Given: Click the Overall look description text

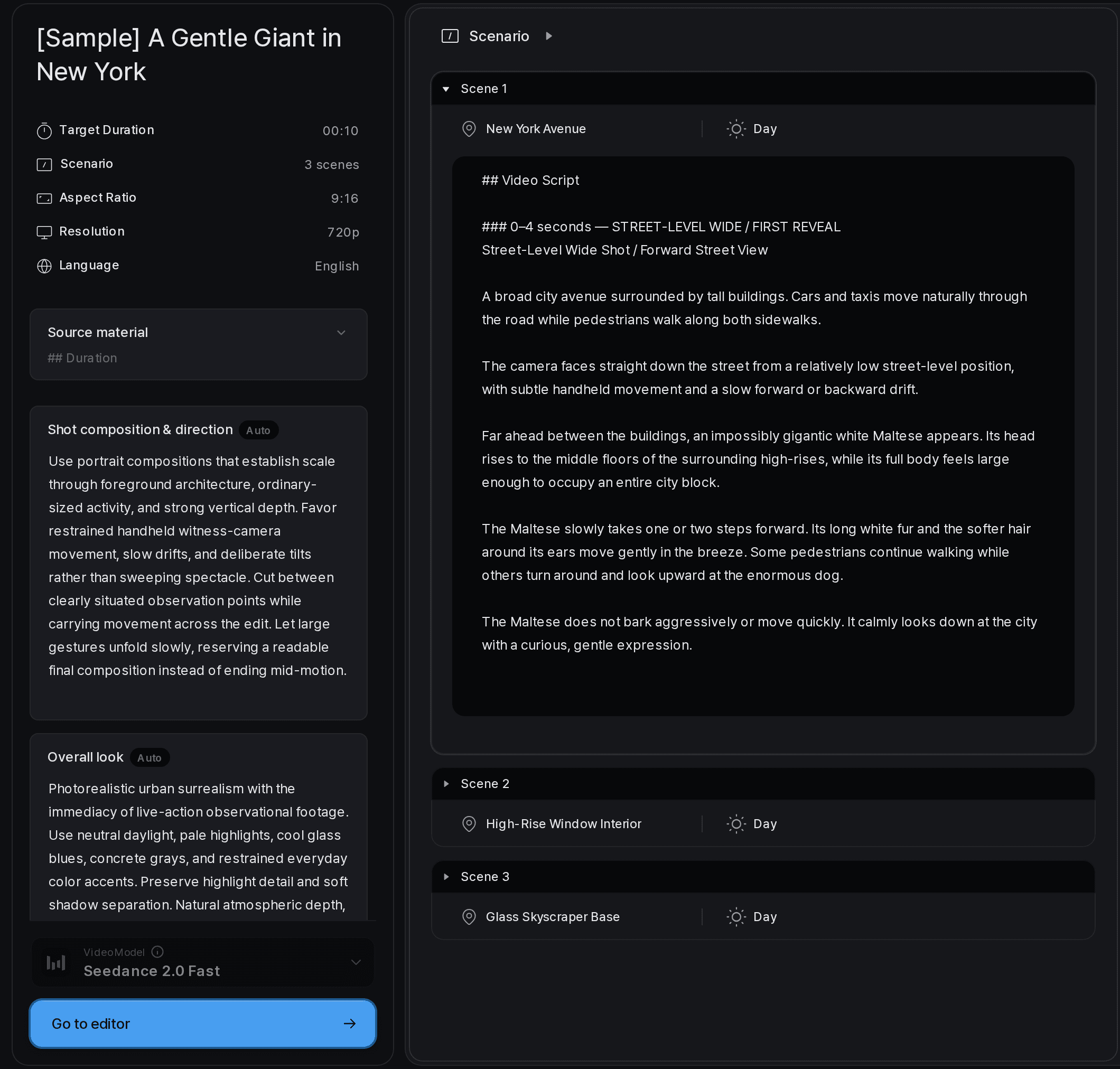Looking at the screenshot, I should pos(198,847).
